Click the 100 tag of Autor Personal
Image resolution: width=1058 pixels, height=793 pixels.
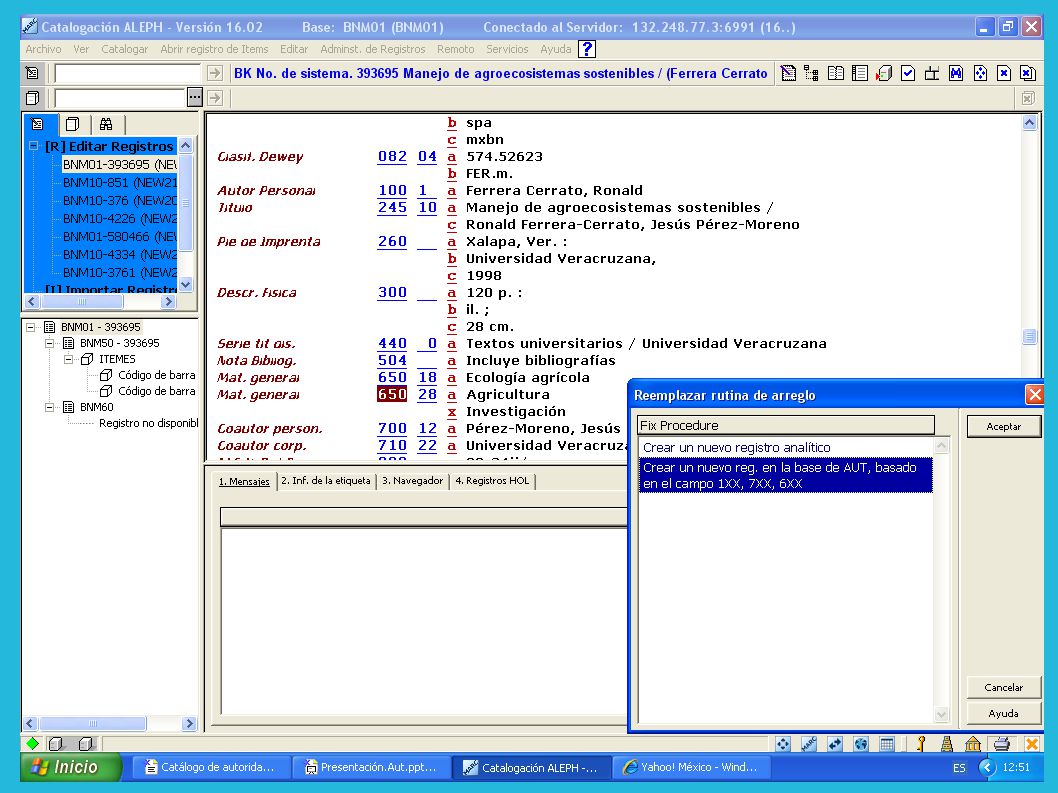click(x=392, y=191)
